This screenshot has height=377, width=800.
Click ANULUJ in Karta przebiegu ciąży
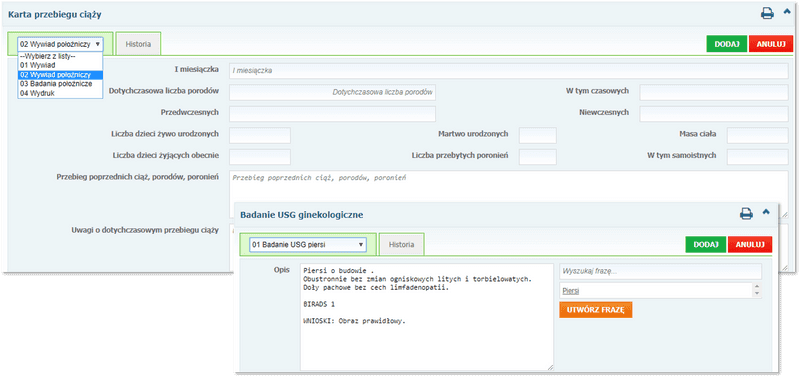tap(770, 44)
